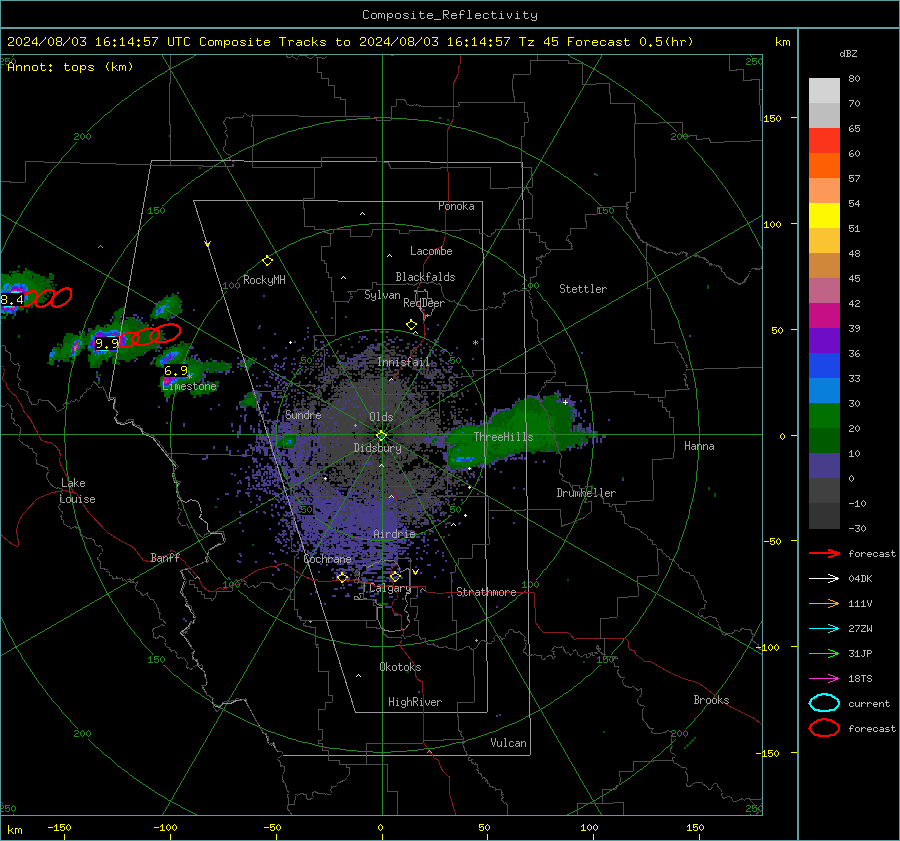Click the orange 111V arrow in legend

tap(824, 603)
